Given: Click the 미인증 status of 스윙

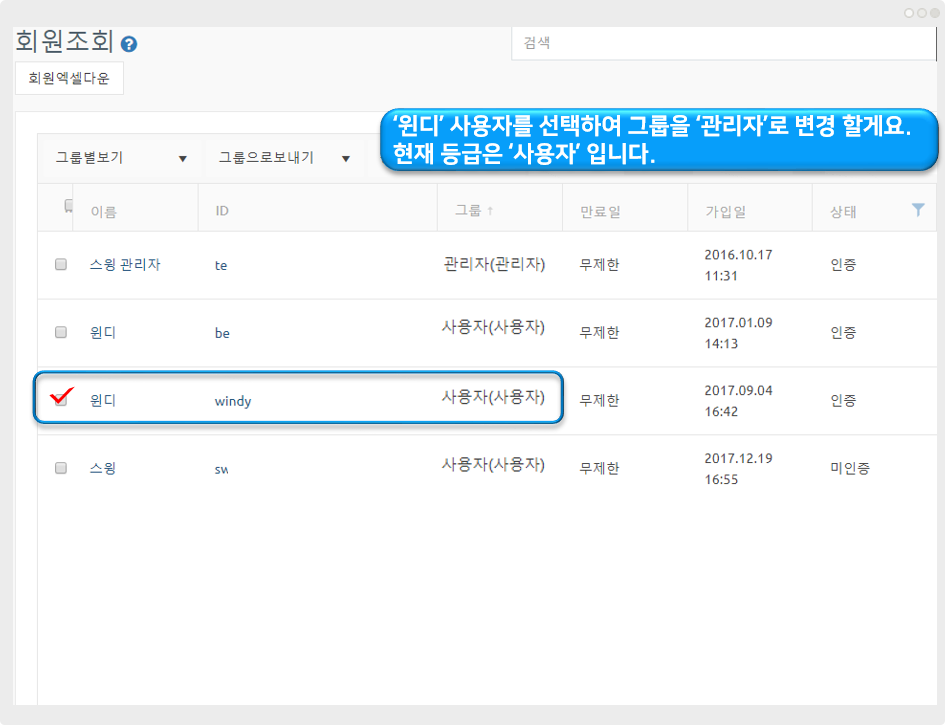Looking at the screenshot, I should pos(849,468).
